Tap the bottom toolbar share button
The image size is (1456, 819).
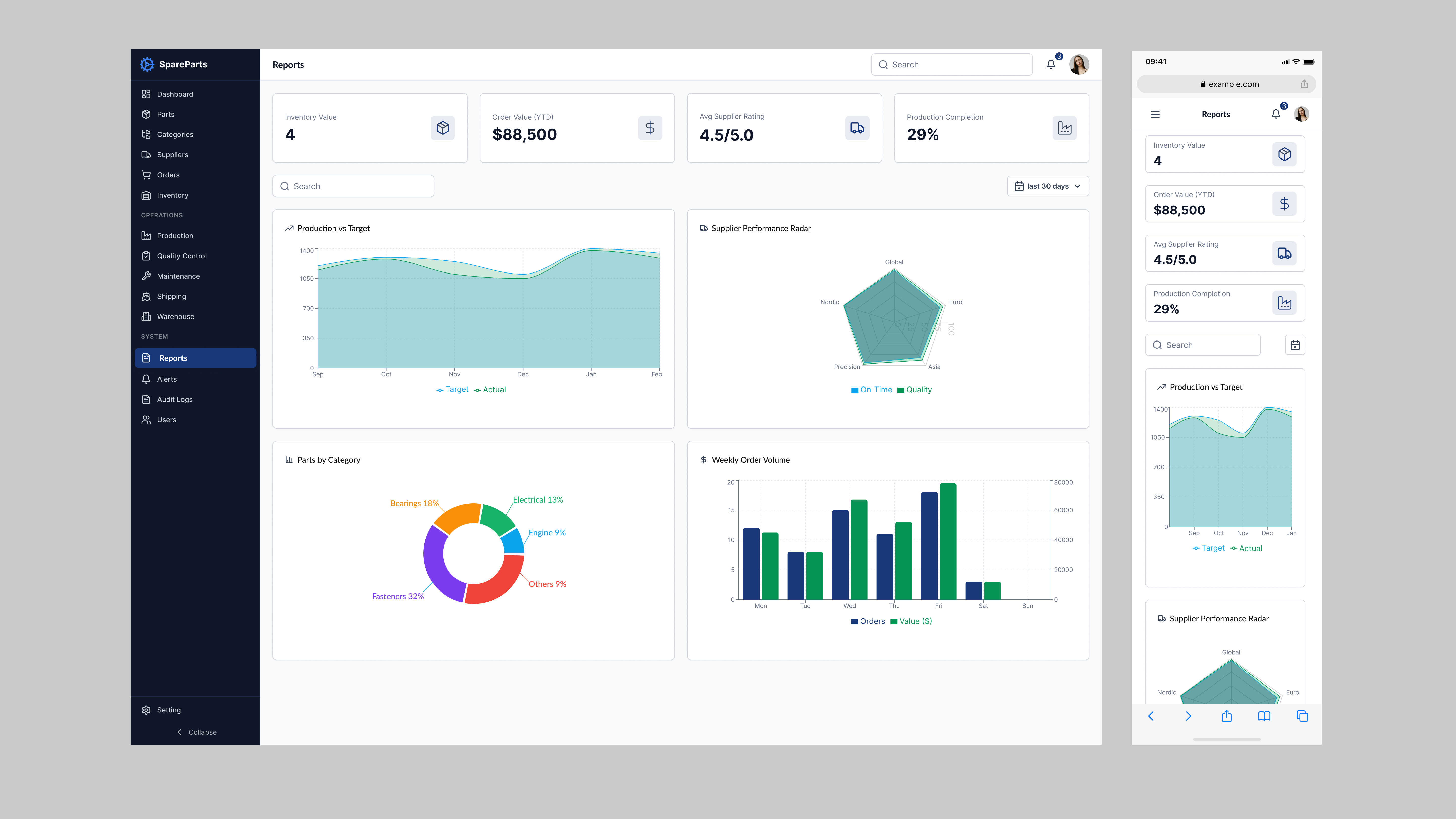pos(1226,716)
